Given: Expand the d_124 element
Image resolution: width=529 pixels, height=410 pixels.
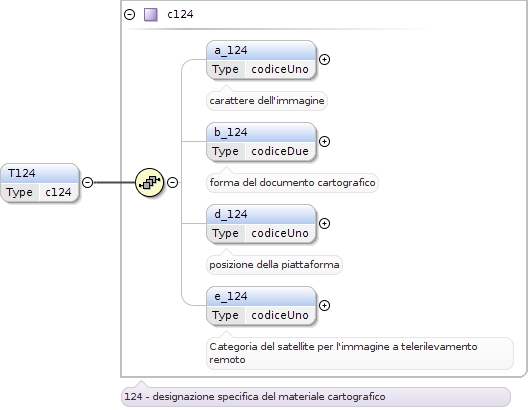Looking at the screenshot, I should (x=324, y=223).
